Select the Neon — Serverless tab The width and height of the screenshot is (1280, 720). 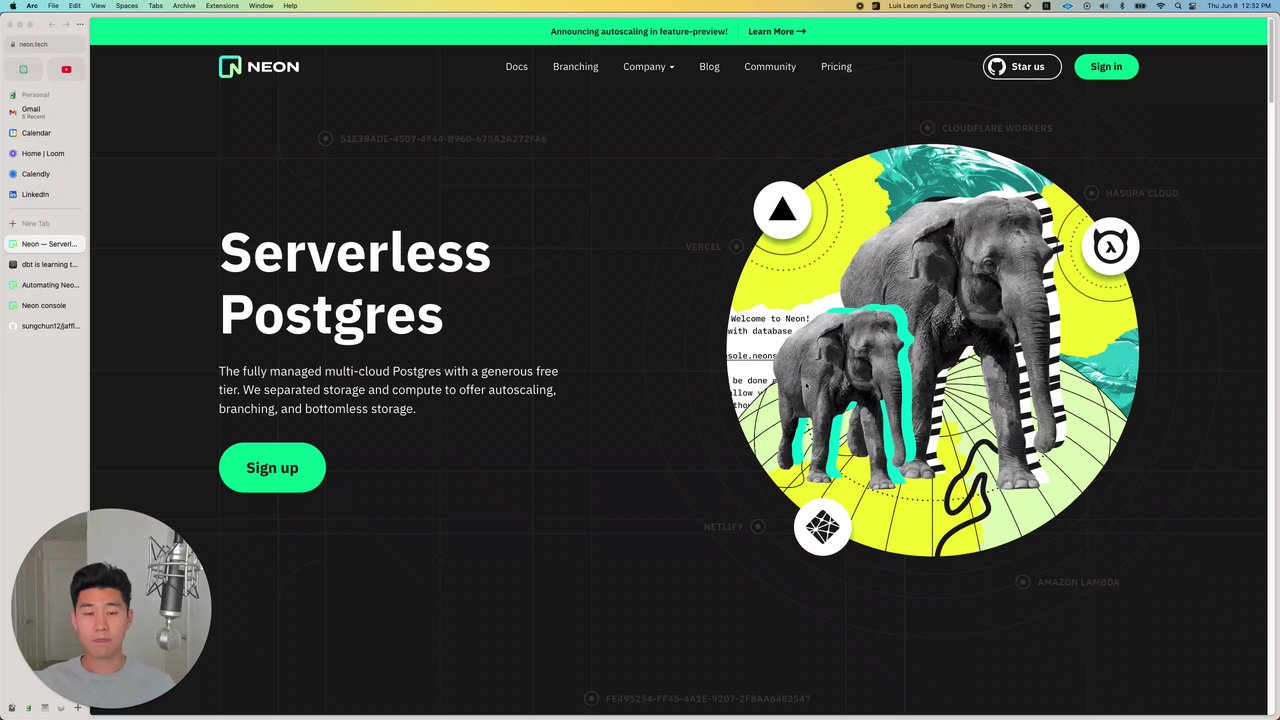click(44, 244)
